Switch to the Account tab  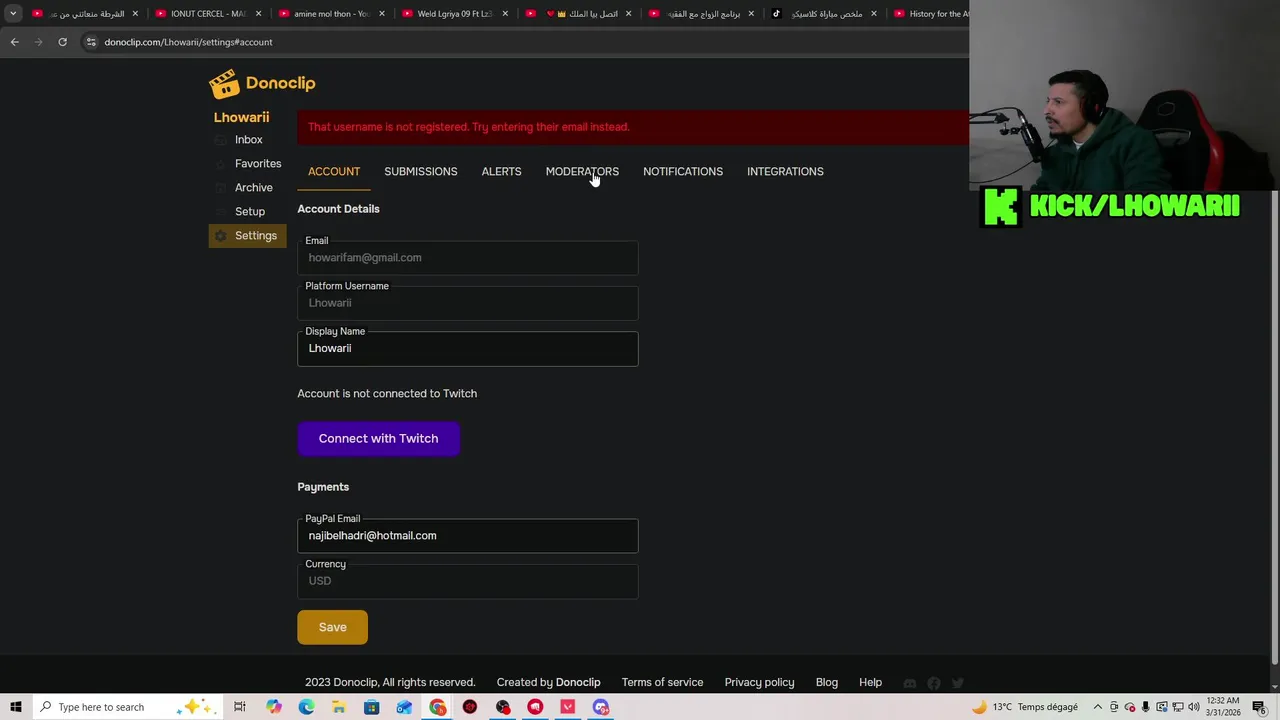click(x=334, y=172)
